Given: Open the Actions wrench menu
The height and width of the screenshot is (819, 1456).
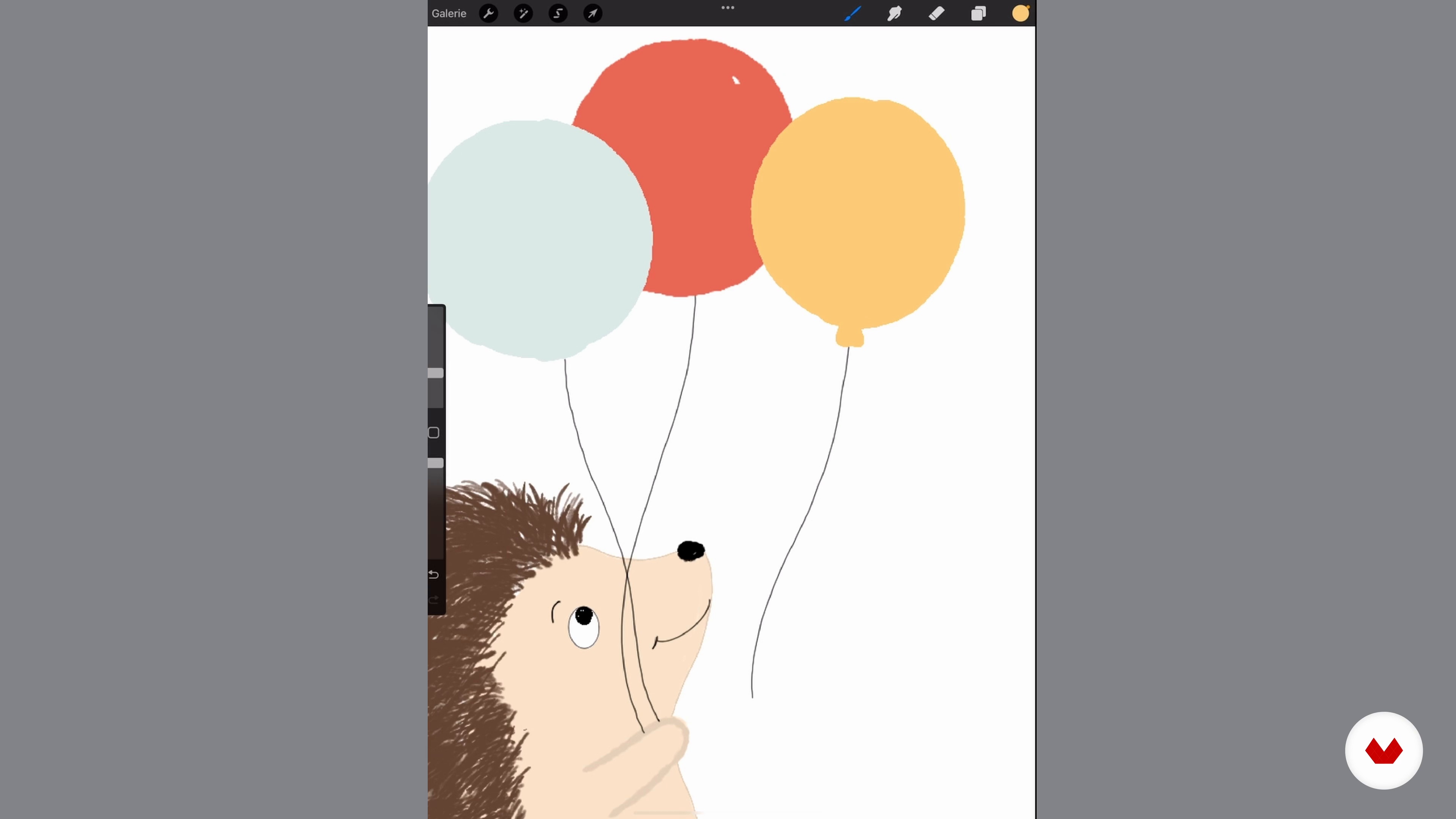Looking at the screenshot, I should 488,13.
